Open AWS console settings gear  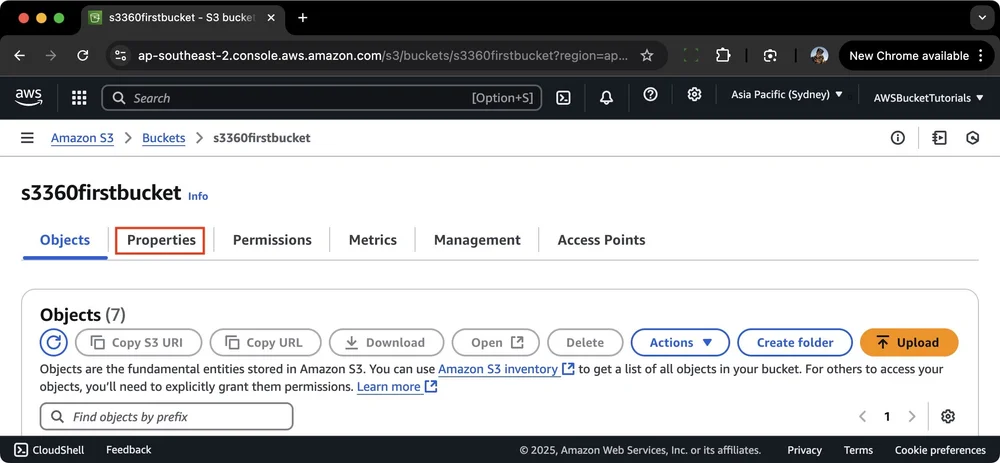(695, 95)
